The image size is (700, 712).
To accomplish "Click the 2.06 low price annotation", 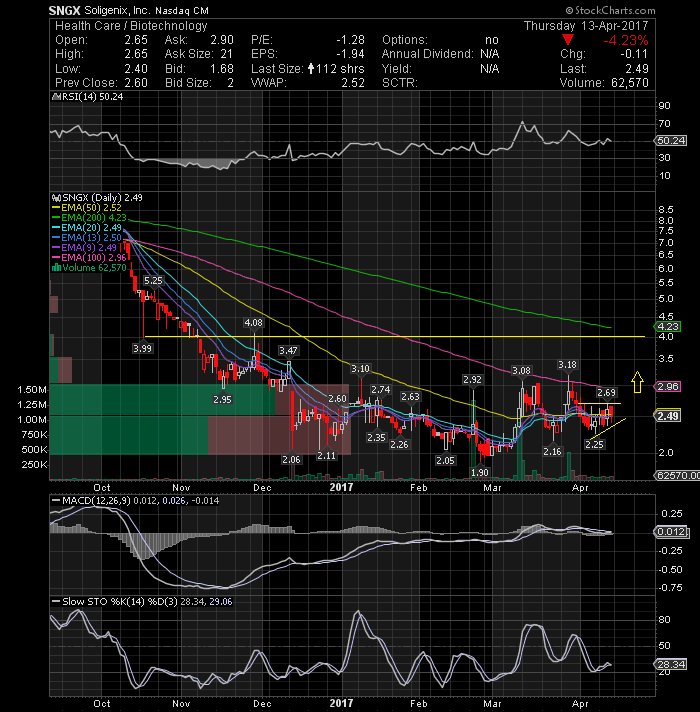I will (x=291, y=459).
